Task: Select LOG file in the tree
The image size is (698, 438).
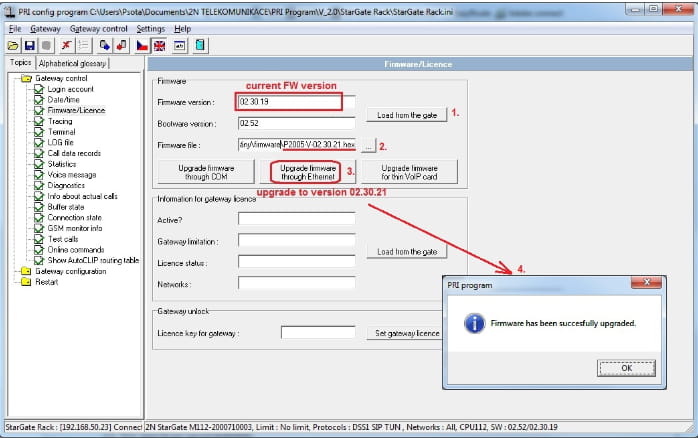Action: point(60,142)
